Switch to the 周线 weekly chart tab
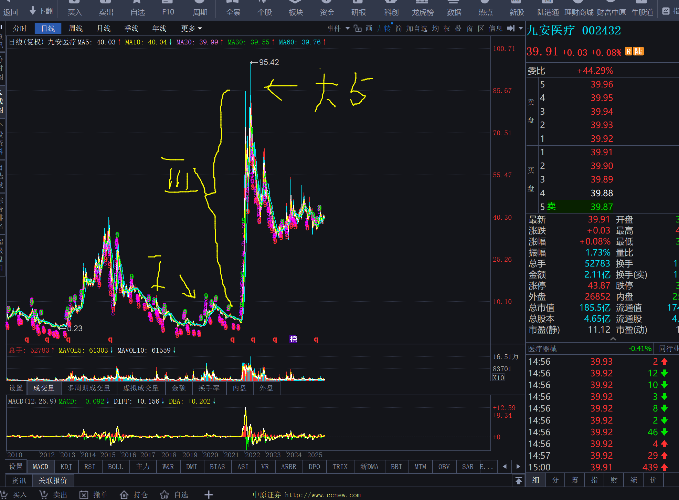The width and height of the screenshot is (679, 500). [x=75, y=29]
